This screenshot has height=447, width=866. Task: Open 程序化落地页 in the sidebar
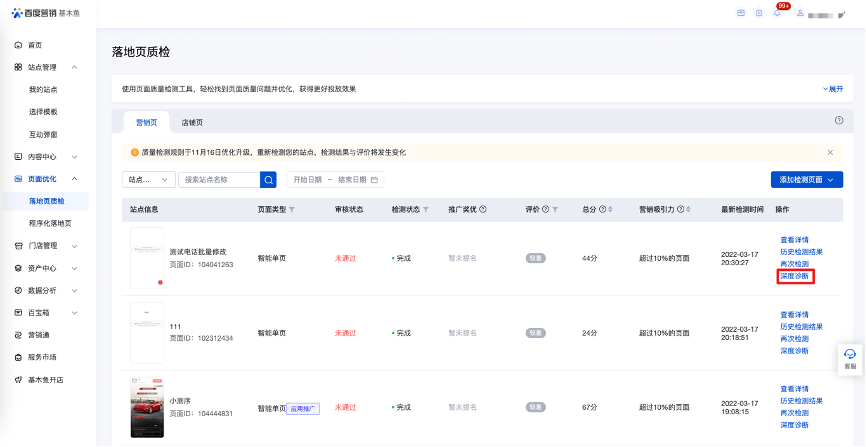coord(50,223)
